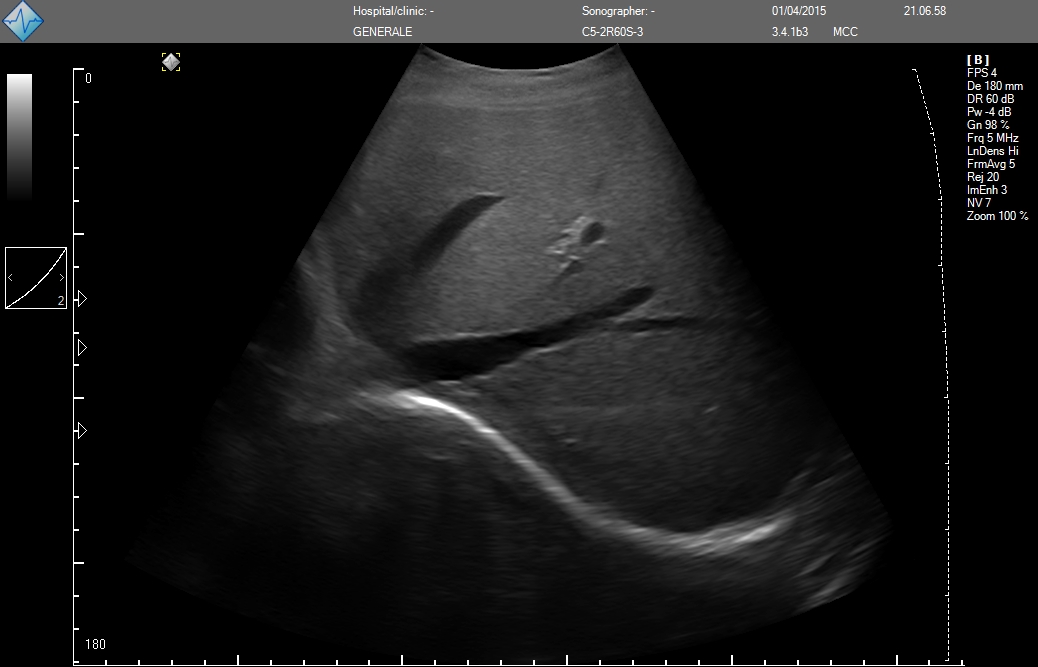
Task: Click the bottom focal zone triangle marker
Action: click(x=82, y=430)
